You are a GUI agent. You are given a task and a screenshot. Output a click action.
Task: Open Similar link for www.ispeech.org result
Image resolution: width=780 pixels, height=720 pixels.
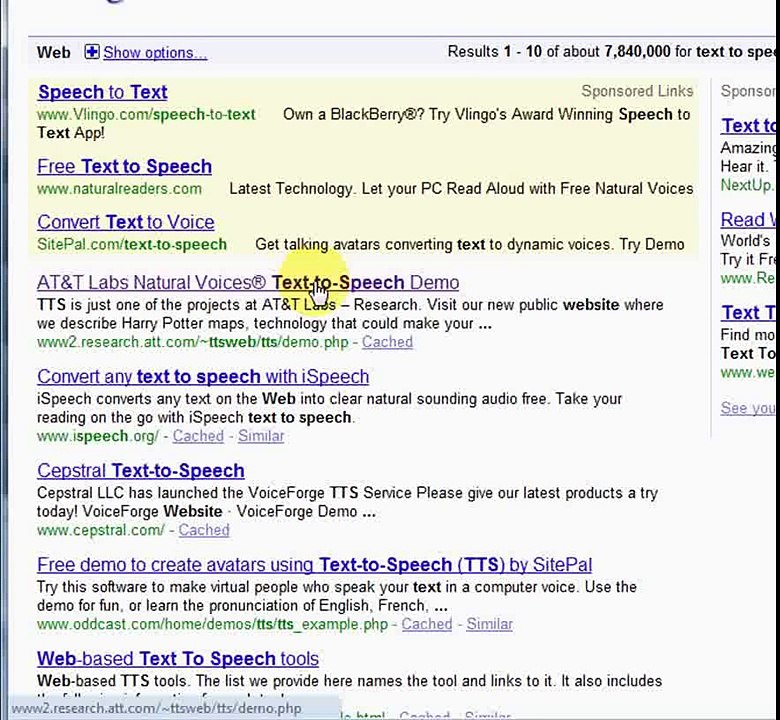(x=261, y=436)
